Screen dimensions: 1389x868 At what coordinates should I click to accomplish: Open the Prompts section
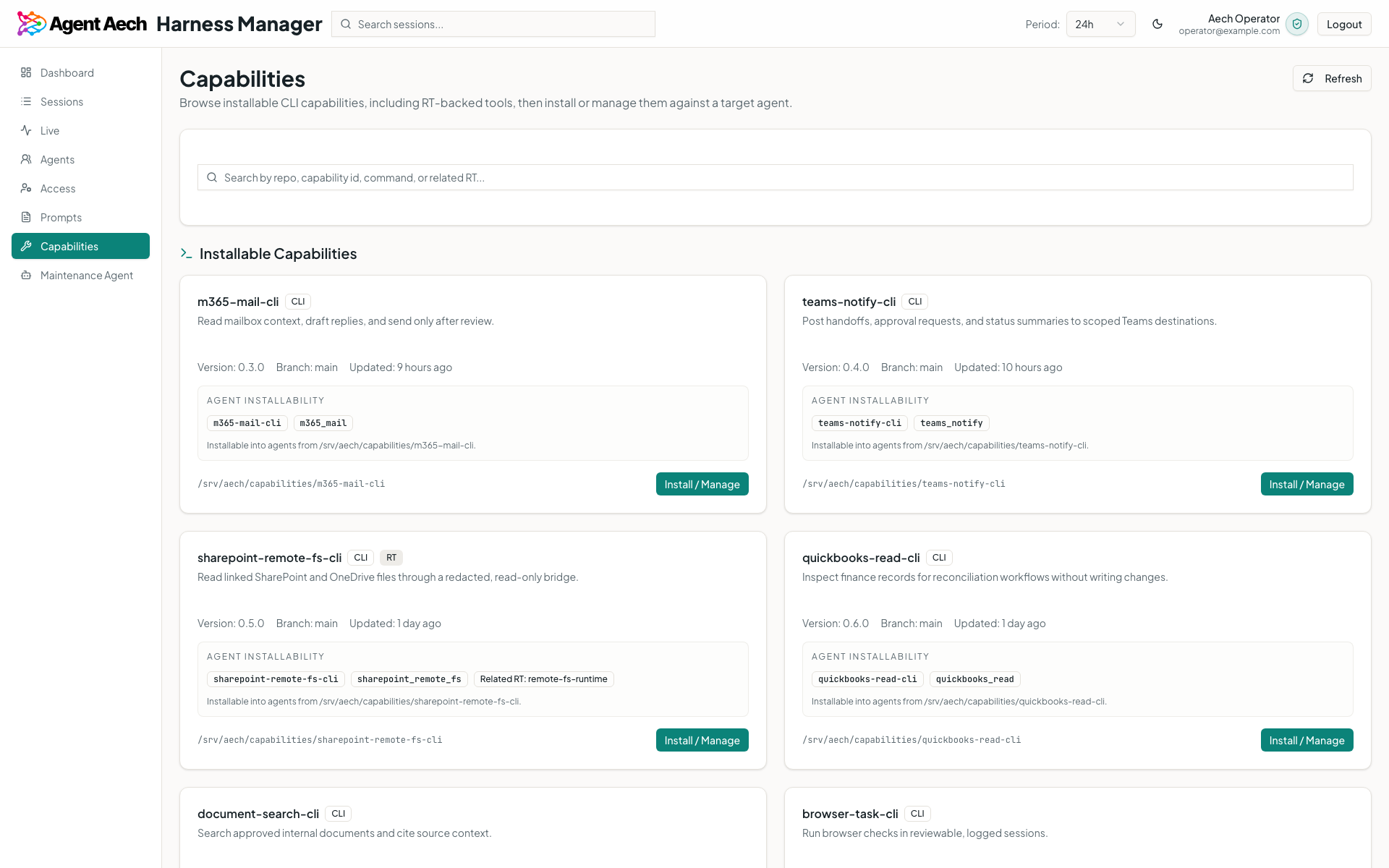(x=80, y=217)
